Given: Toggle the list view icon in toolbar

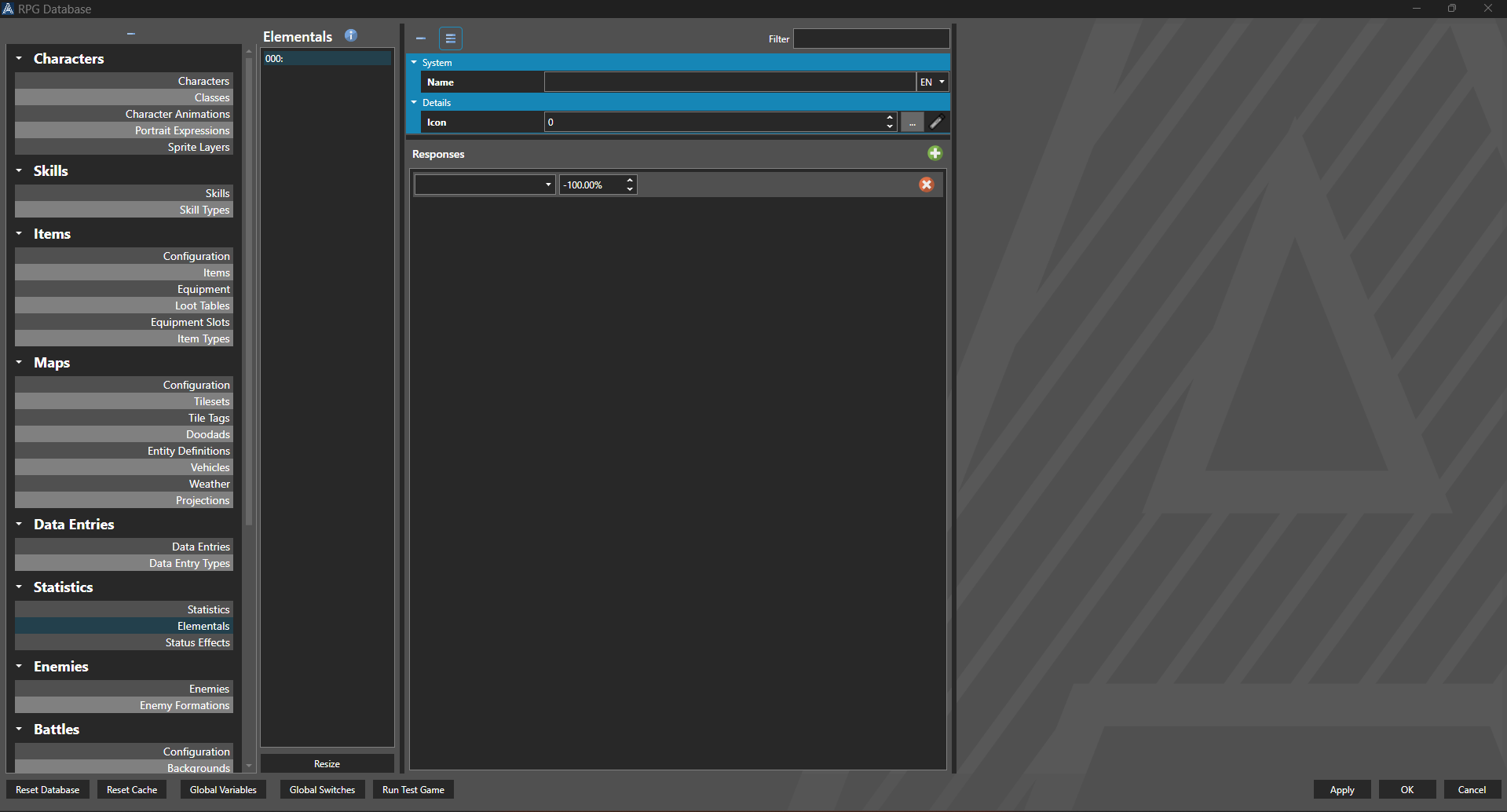Looking at the screenshot, I should click(x=451, y=38).
